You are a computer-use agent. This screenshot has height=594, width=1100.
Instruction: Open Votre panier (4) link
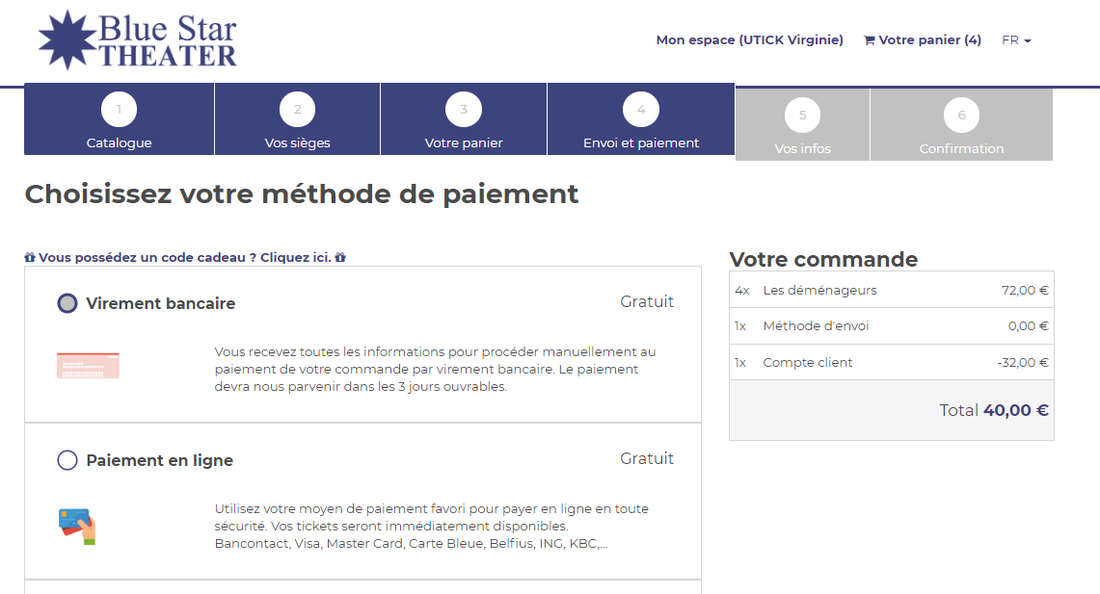coord(929,41)
